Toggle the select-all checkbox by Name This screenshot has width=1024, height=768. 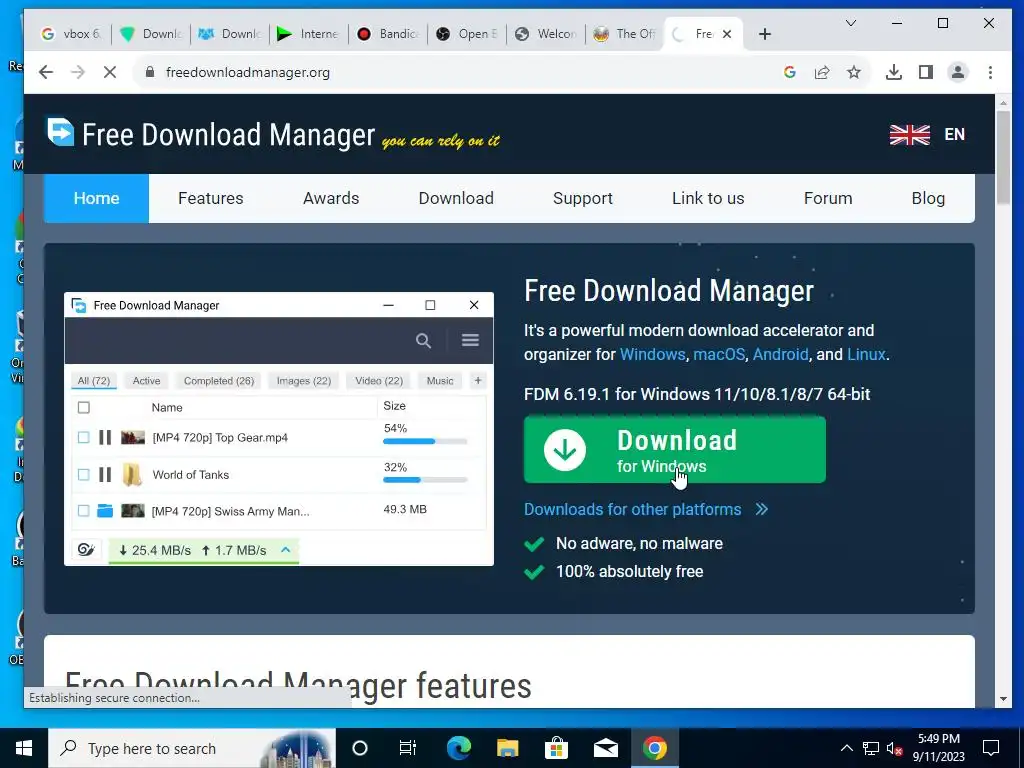point(84,408)
